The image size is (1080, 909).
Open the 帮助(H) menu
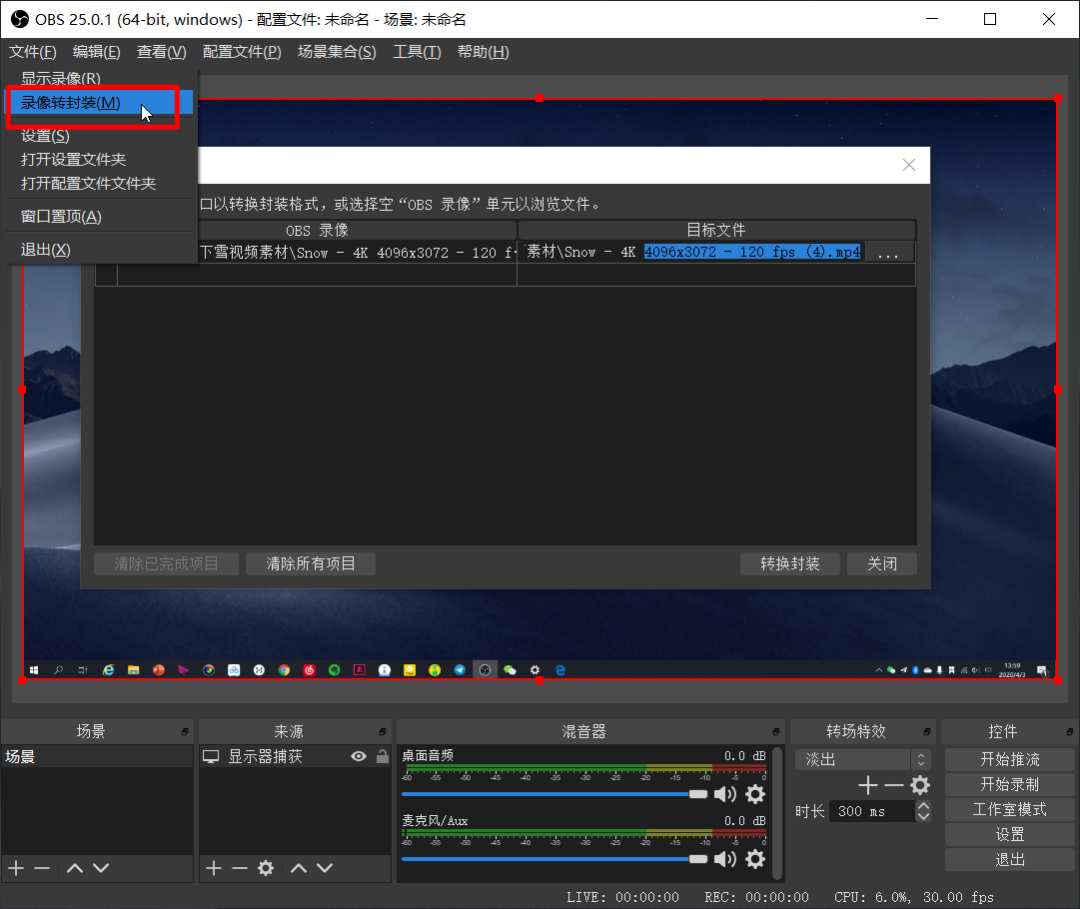[x=483, y=52]
